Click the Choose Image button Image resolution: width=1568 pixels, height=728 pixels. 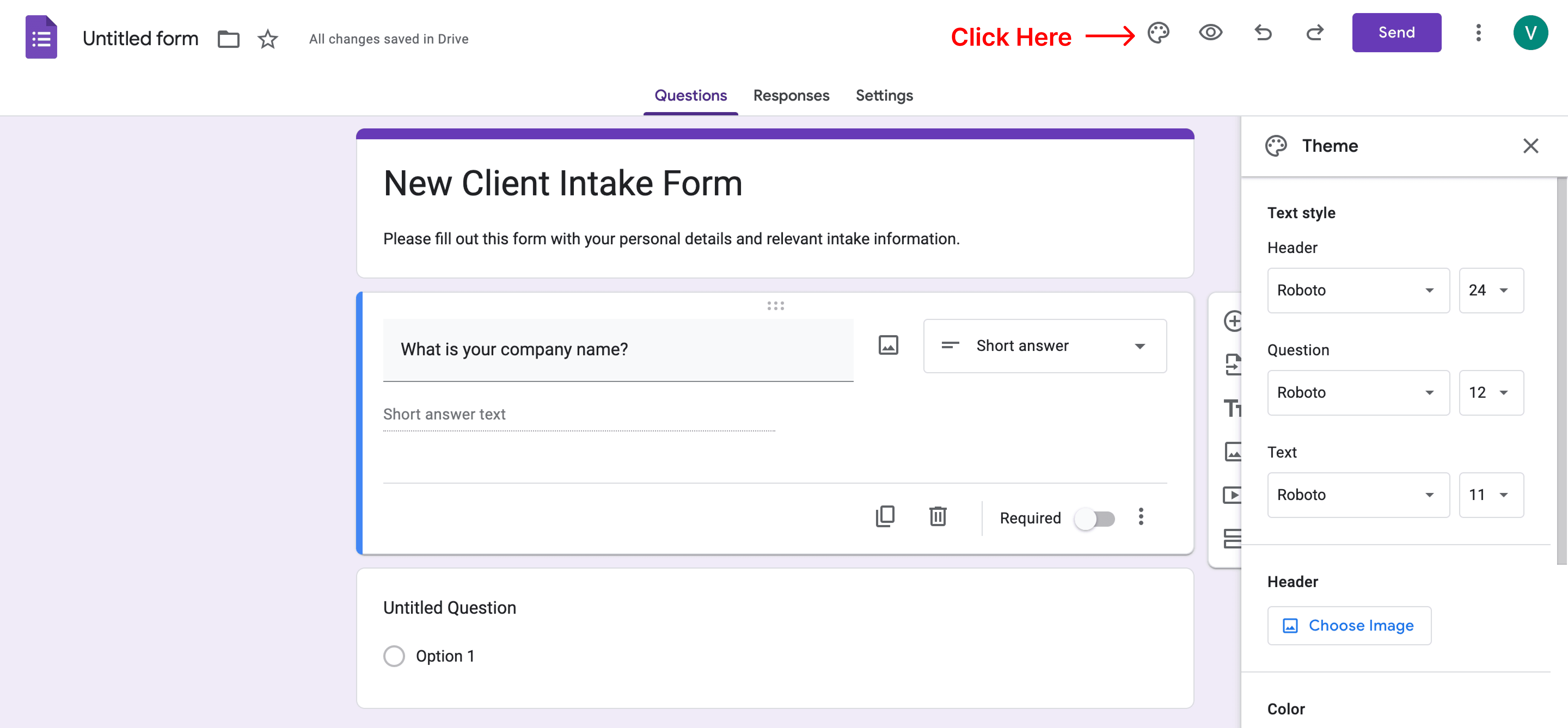coord(1349,626)
